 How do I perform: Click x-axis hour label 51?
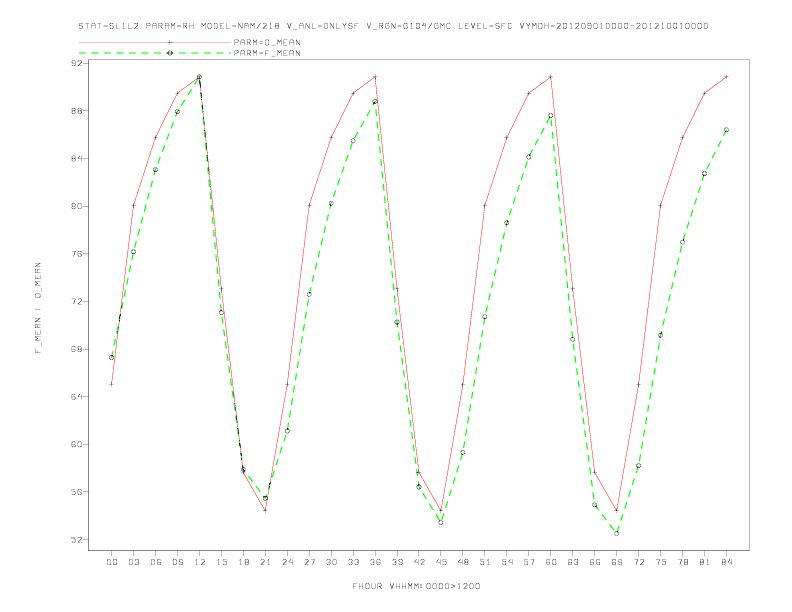click(x=485, y=562)
